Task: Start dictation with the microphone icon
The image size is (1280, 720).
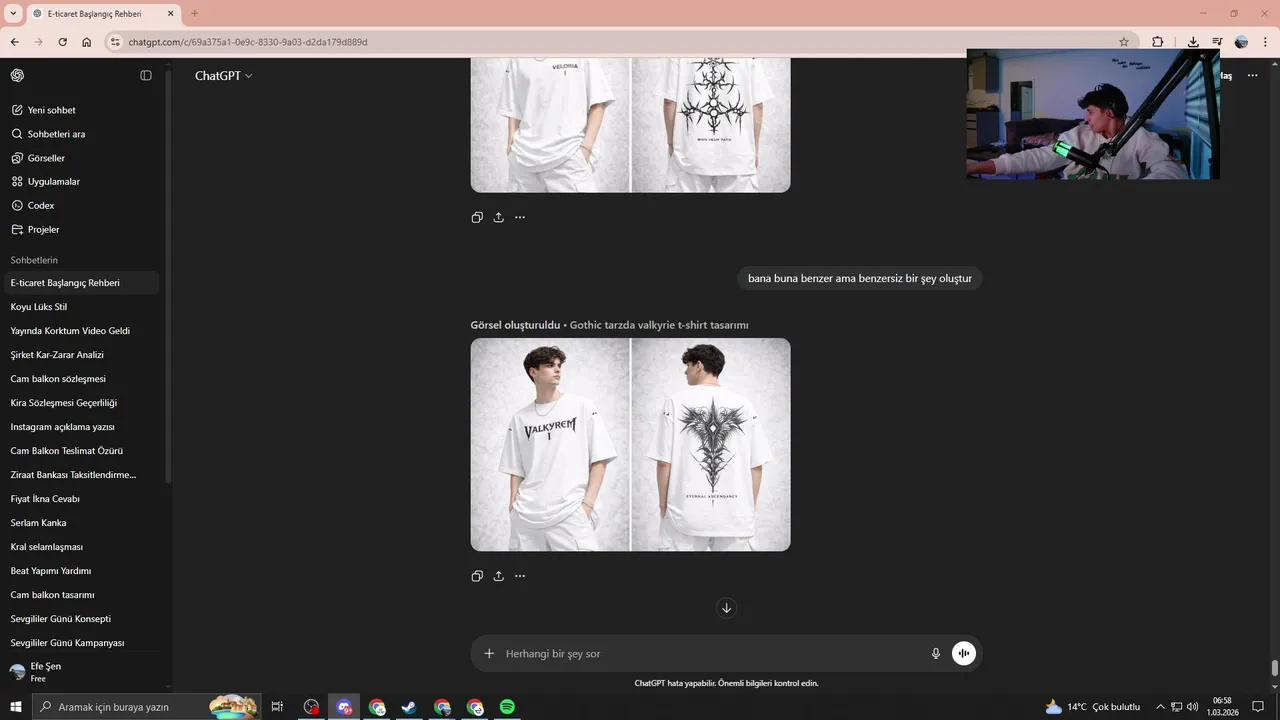Action: click(936, 654)
